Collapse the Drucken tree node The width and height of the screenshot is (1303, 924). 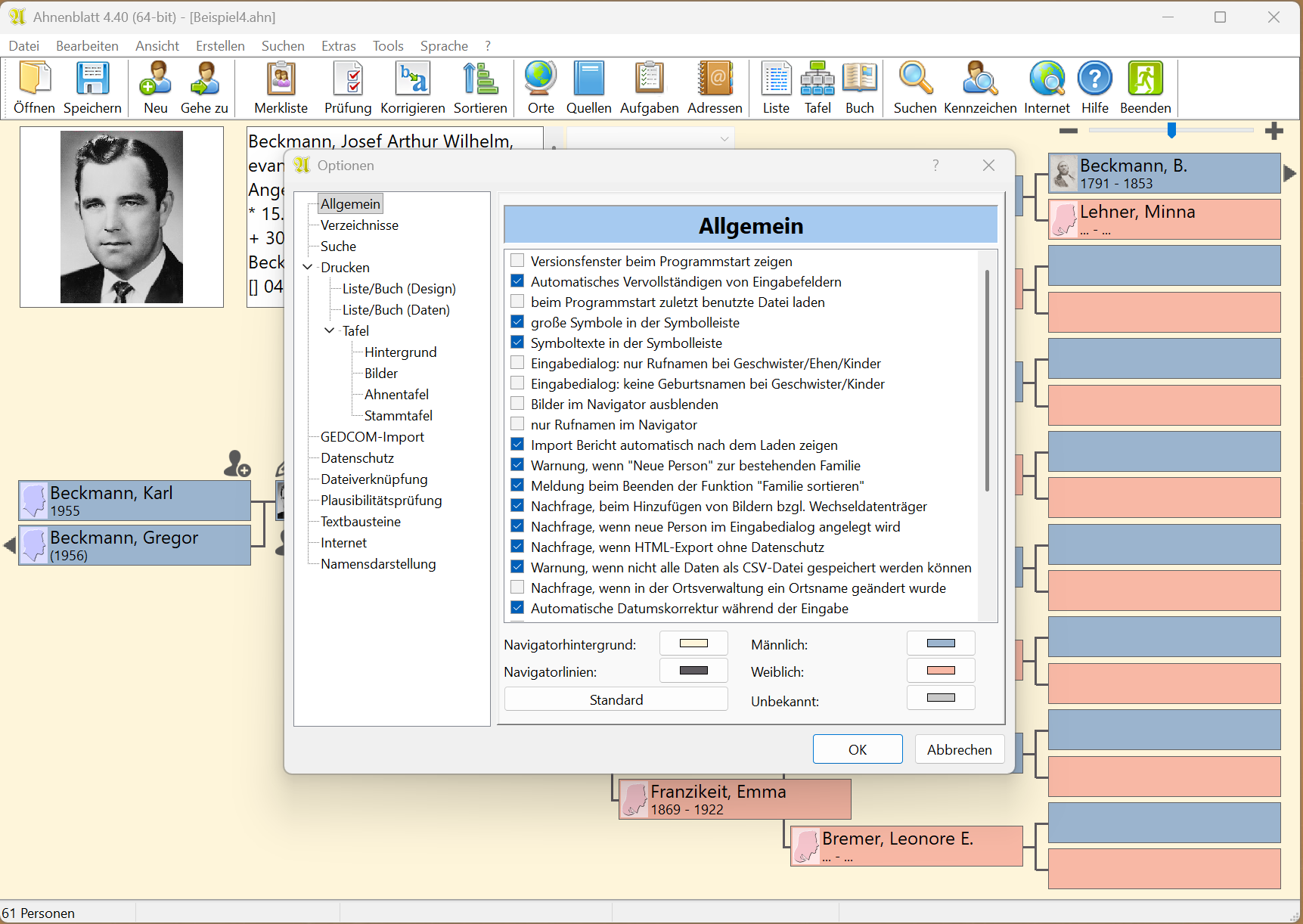pos(308,267)
